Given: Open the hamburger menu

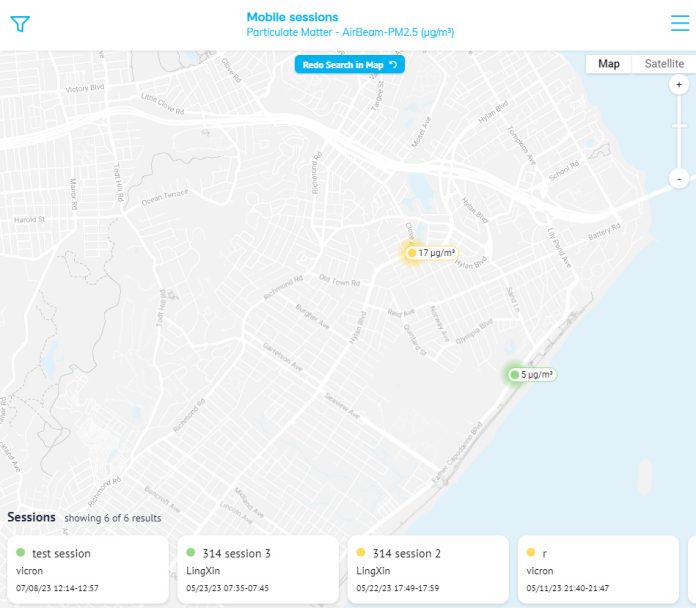Looking at the screenshot, I should 680,23.
